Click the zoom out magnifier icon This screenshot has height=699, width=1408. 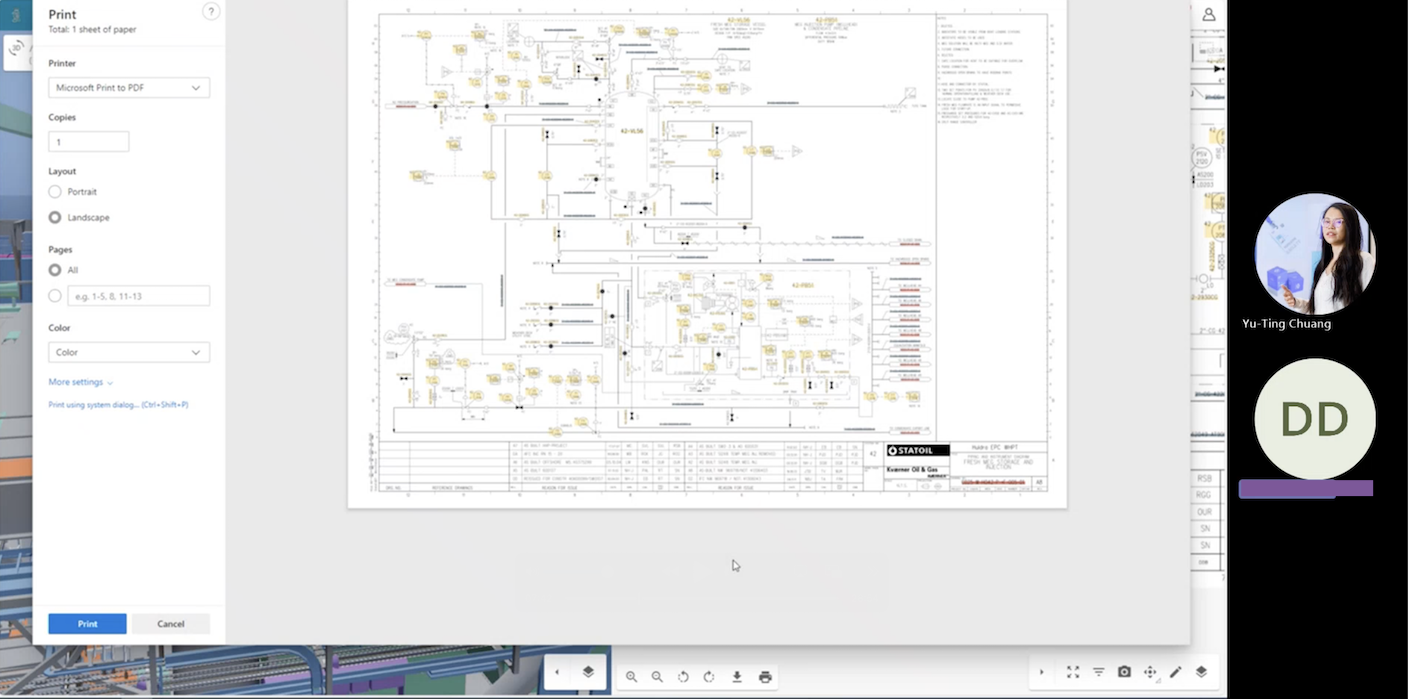click(657, 676)
